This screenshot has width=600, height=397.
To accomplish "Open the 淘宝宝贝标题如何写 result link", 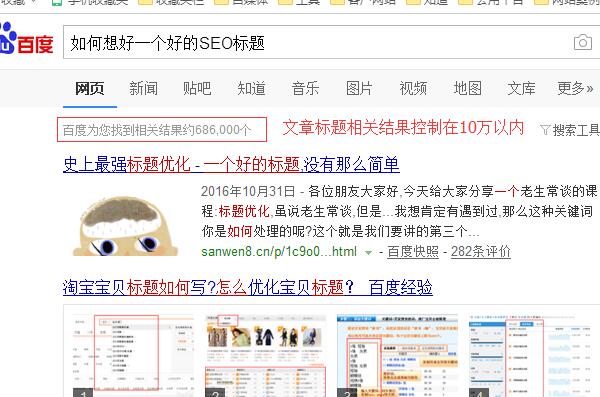I will click(x=248, y=287).
